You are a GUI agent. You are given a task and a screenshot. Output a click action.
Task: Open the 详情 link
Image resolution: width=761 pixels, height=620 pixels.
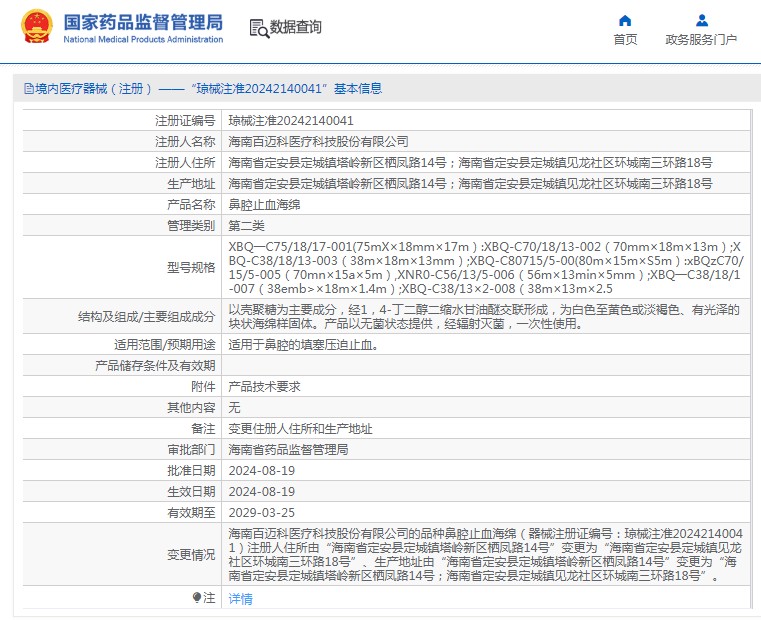[240, 599]
